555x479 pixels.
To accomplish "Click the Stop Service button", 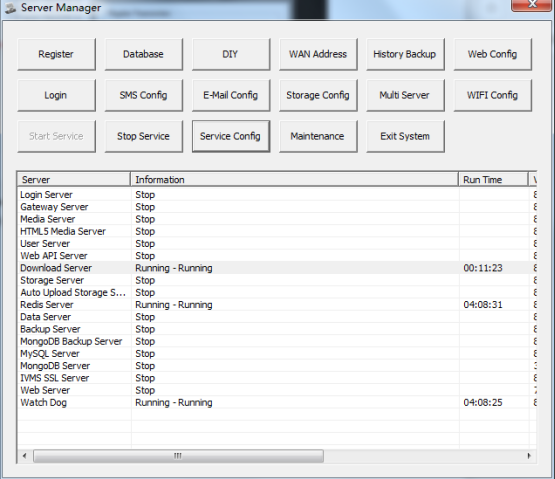I will (x=144, y=136).
